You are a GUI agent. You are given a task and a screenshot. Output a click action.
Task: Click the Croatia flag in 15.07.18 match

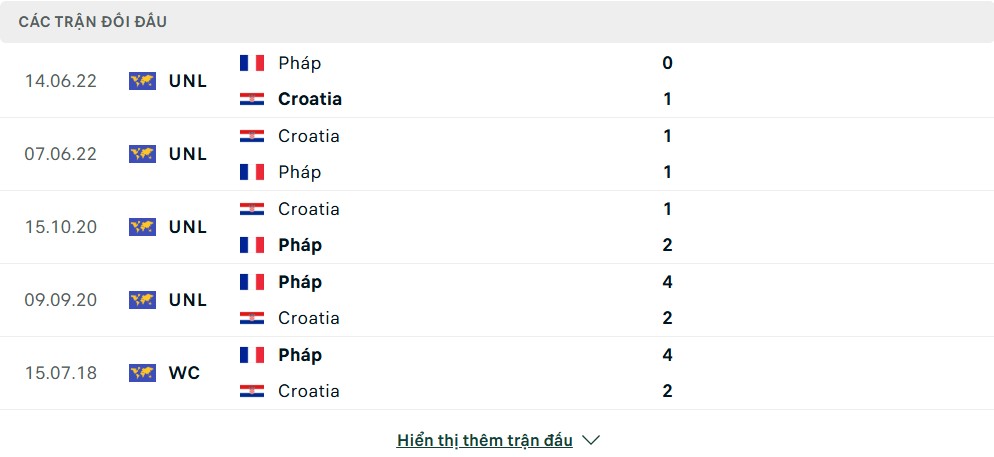pos(252,390)
